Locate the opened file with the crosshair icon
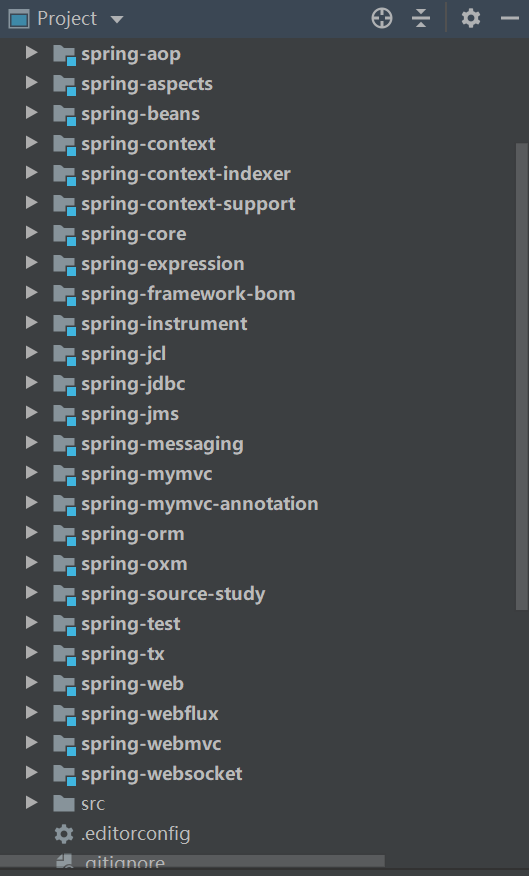This screenshot has height=876, width=529. 382,18
